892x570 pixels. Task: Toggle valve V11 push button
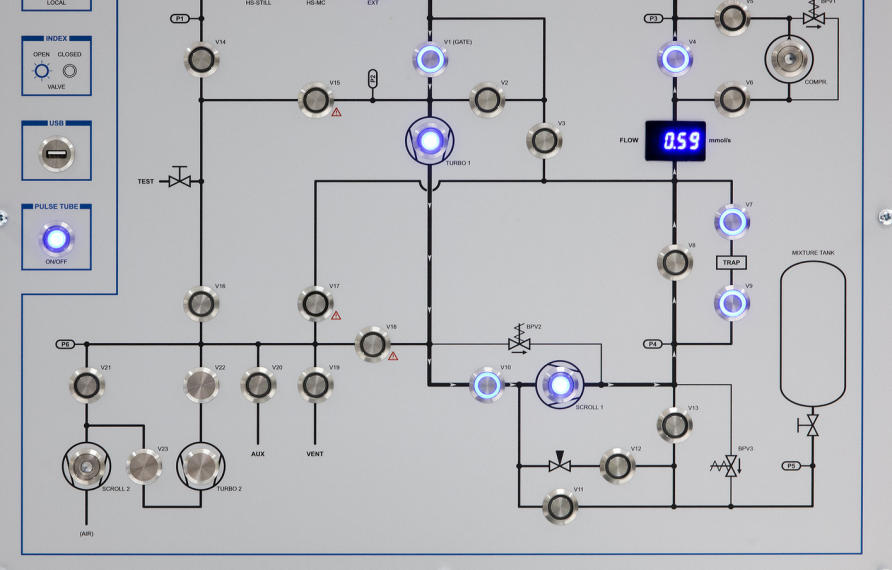click(x=560, y=506)
